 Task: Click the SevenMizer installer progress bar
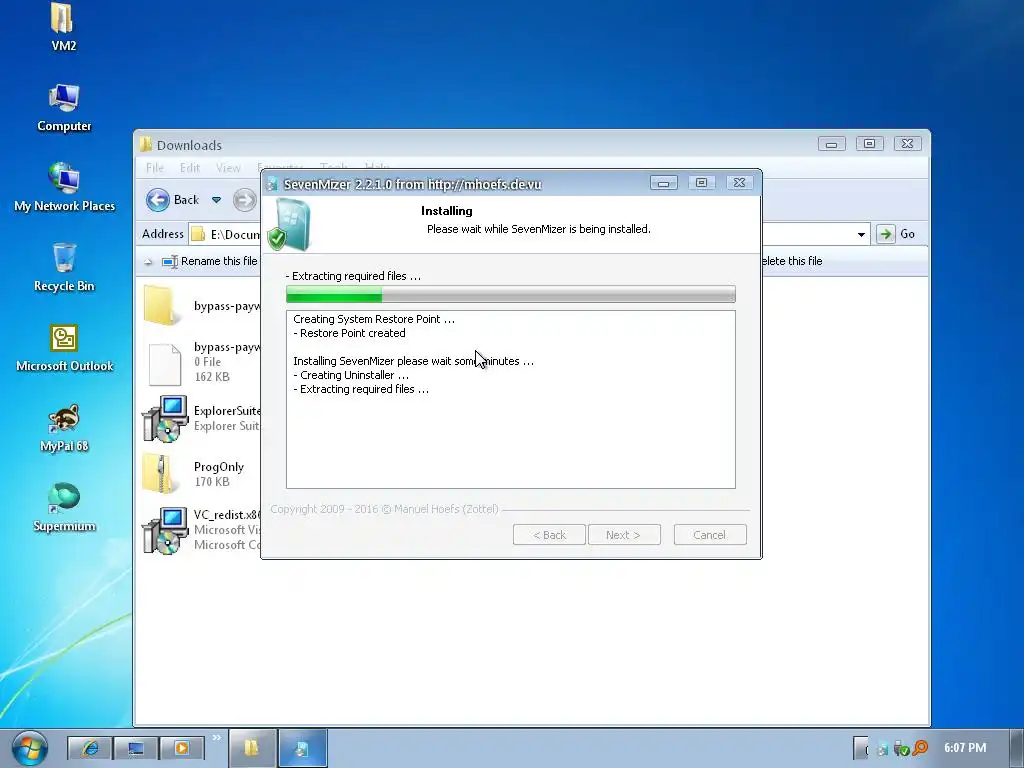pos(511,295)
